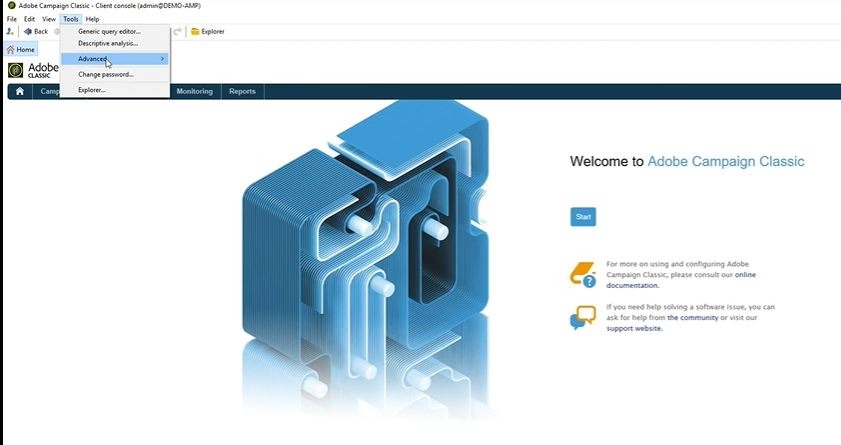Screen dimensions: 841x445
Task: Click the Back arrow toolbar button
Action: [36, 32]
